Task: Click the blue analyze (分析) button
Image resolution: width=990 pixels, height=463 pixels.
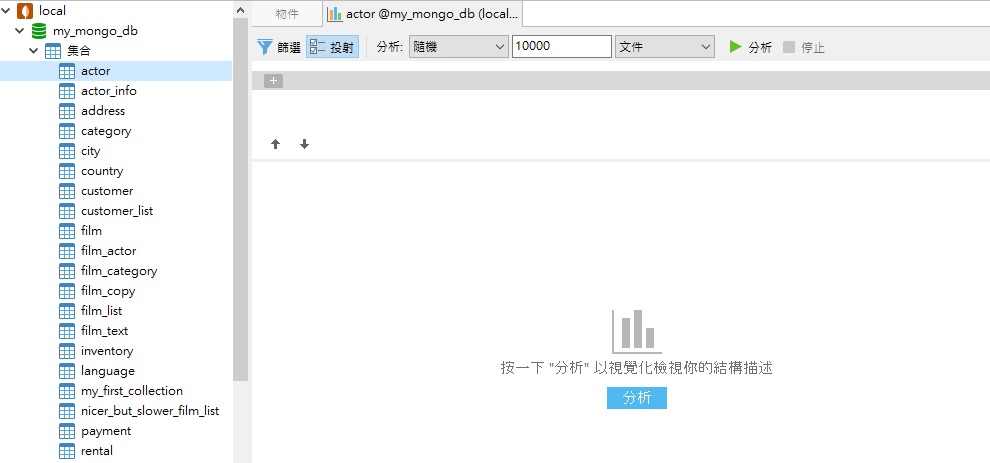Action: click(x=636, y=398)
